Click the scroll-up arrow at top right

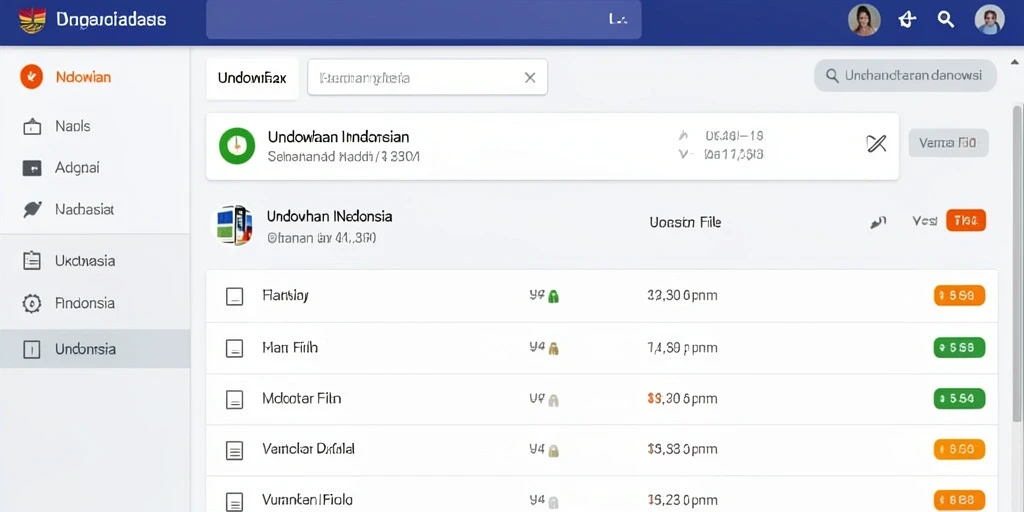coord(1014,63)
